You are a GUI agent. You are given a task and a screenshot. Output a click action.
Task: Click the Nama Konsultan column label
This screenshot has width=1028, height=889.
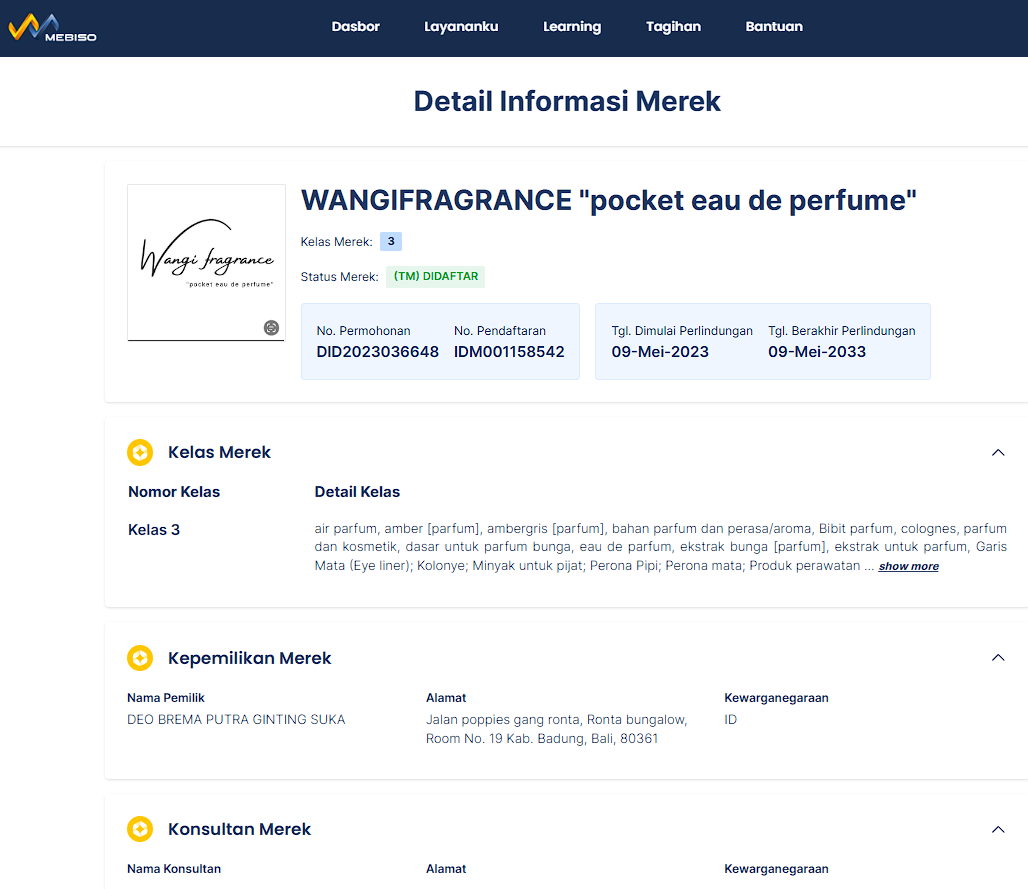coord(174,869)
